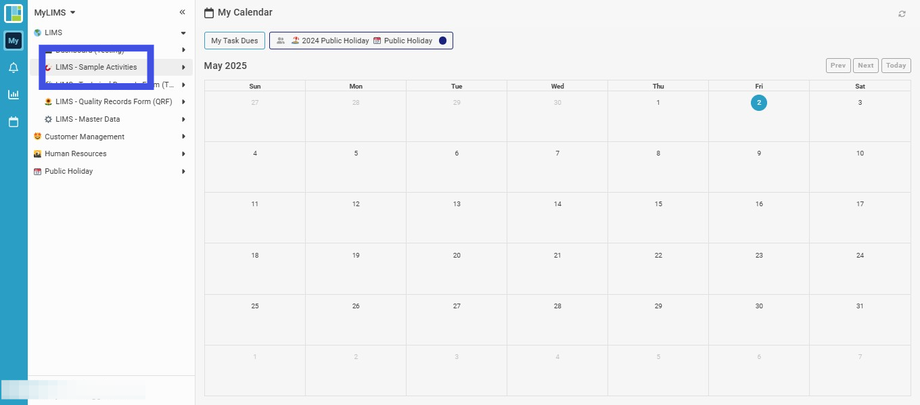Refresh calendar using the reload icon

coord(902,14)
